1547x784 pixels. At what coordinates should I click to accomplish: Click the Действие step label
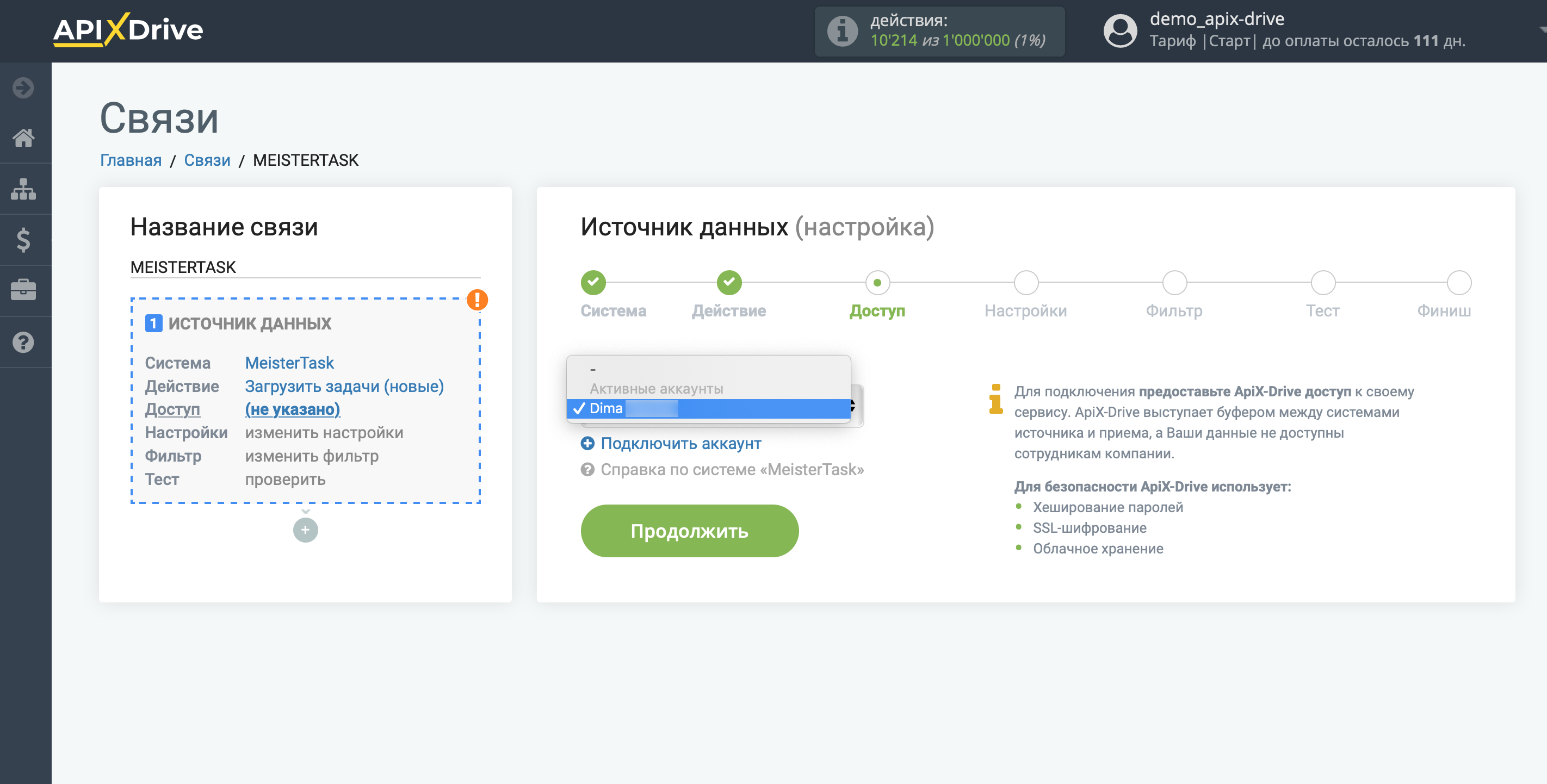coord(728,311)
